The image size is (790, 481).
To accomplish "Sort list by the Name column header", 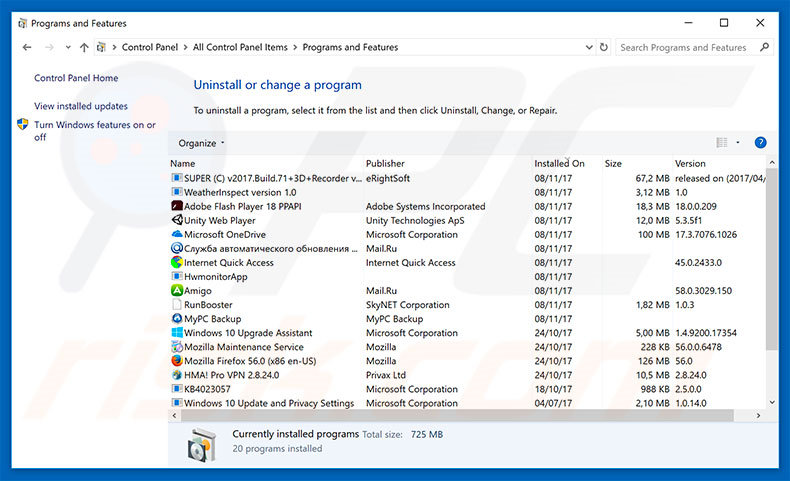I will [183, 163].
